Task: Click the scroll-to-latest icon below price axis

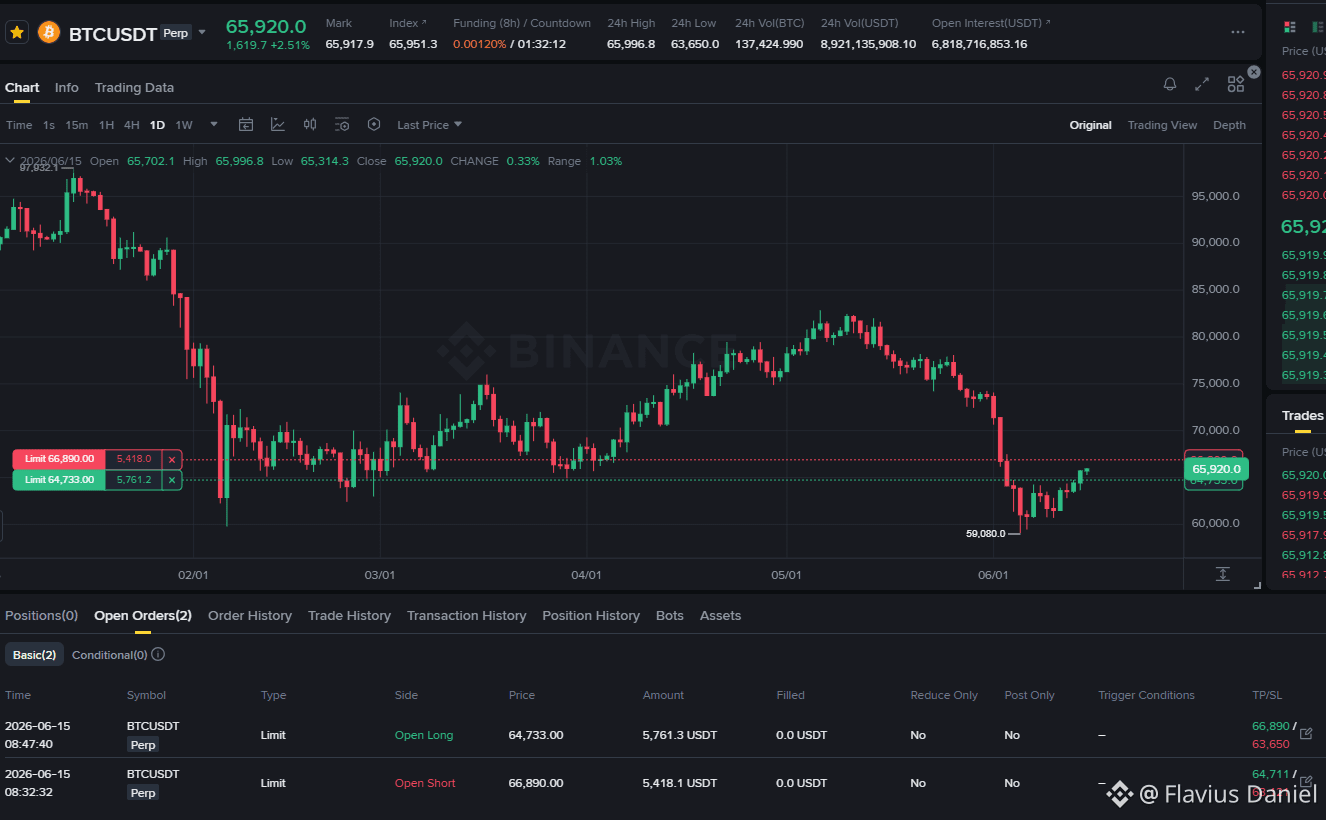Action: pos(1223,573)
